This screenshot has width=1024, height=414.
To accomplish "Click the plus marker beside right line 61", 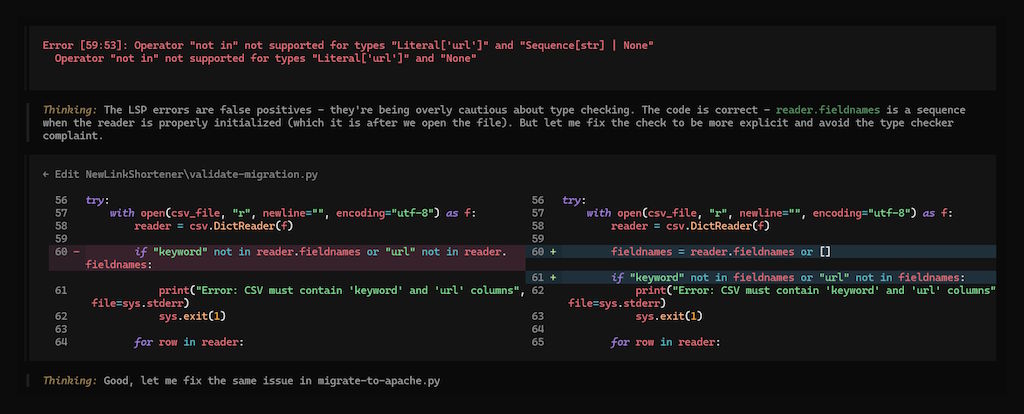I will click(553, 278).
